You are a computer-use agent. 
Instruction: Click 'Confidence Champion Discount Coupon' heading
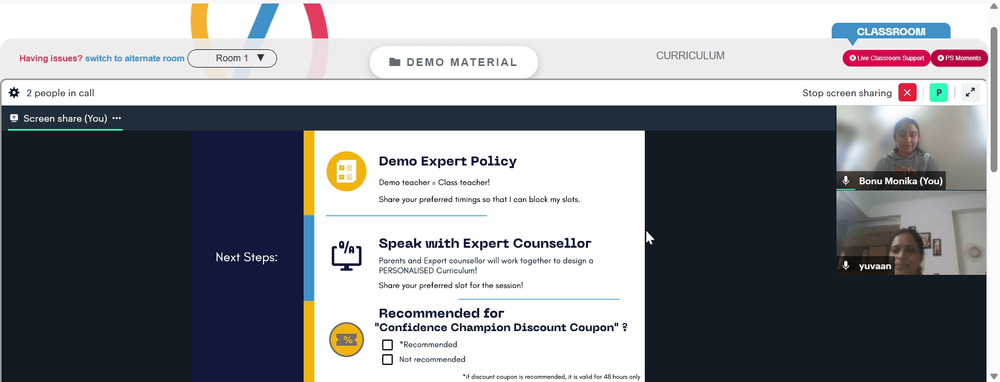coord(501,328)
